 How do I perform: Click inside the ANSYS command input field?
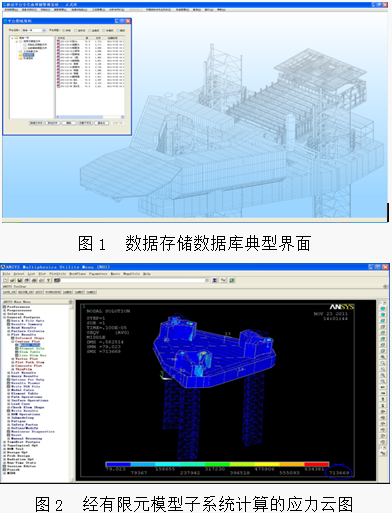(132, 280)
